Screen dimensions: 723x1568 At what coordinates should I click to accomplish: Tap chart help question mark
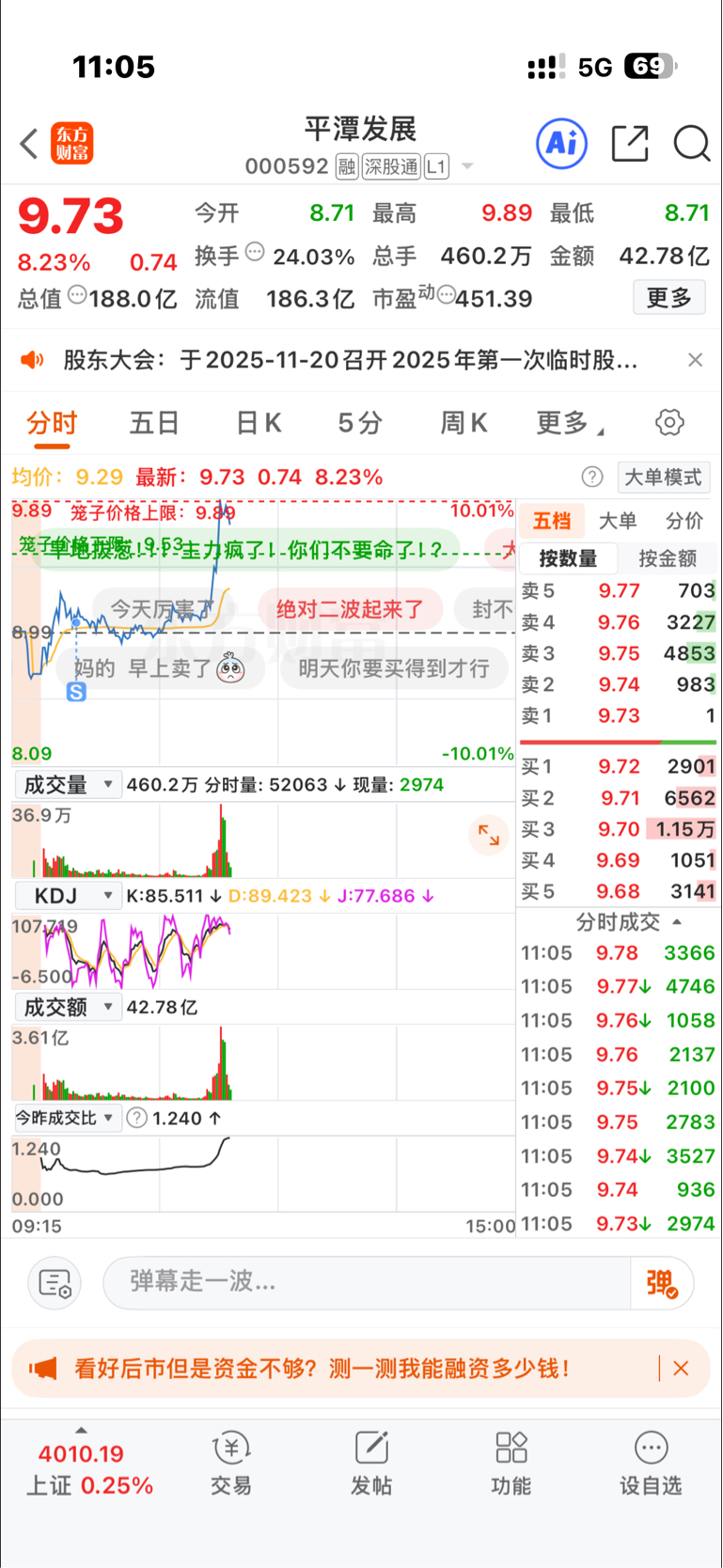pyautogui.click(x=592, y=477)
